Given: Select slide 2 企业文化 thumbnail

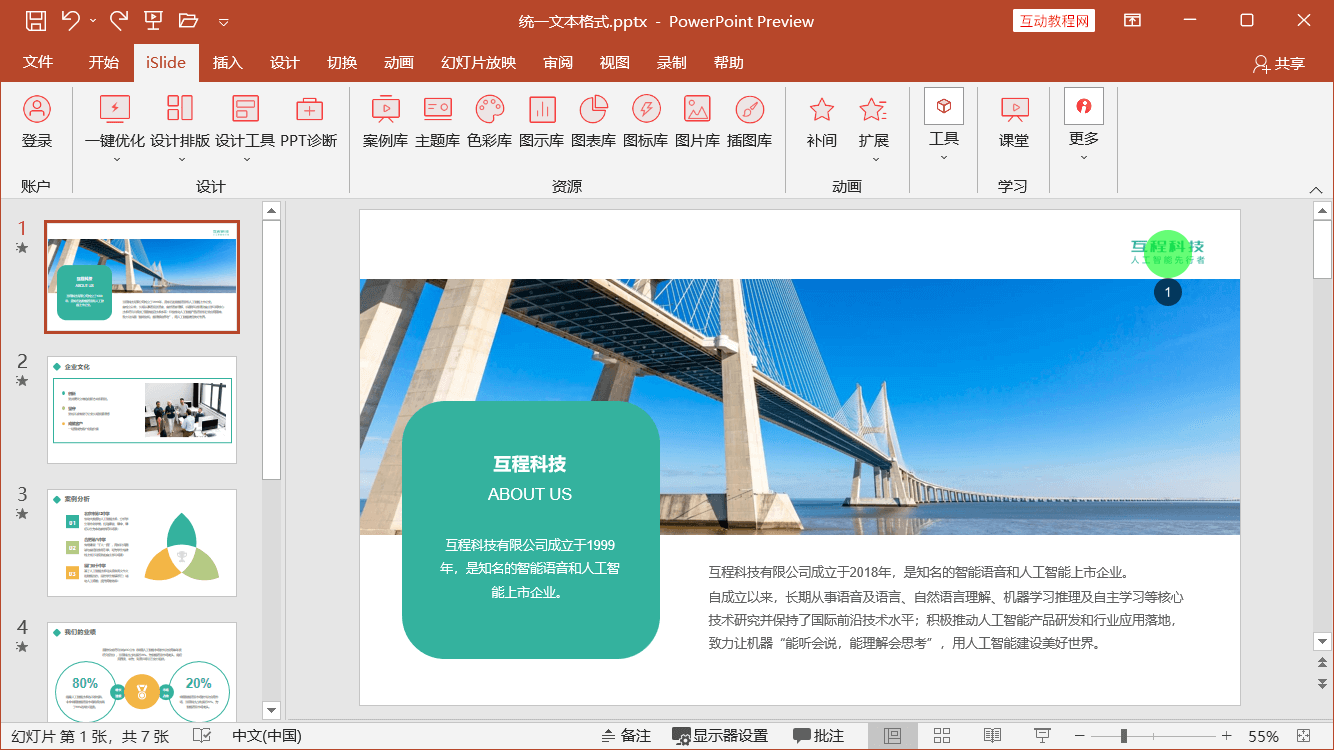Looking at the screenshot, I should pyautogui.click(x=142, y=410).
